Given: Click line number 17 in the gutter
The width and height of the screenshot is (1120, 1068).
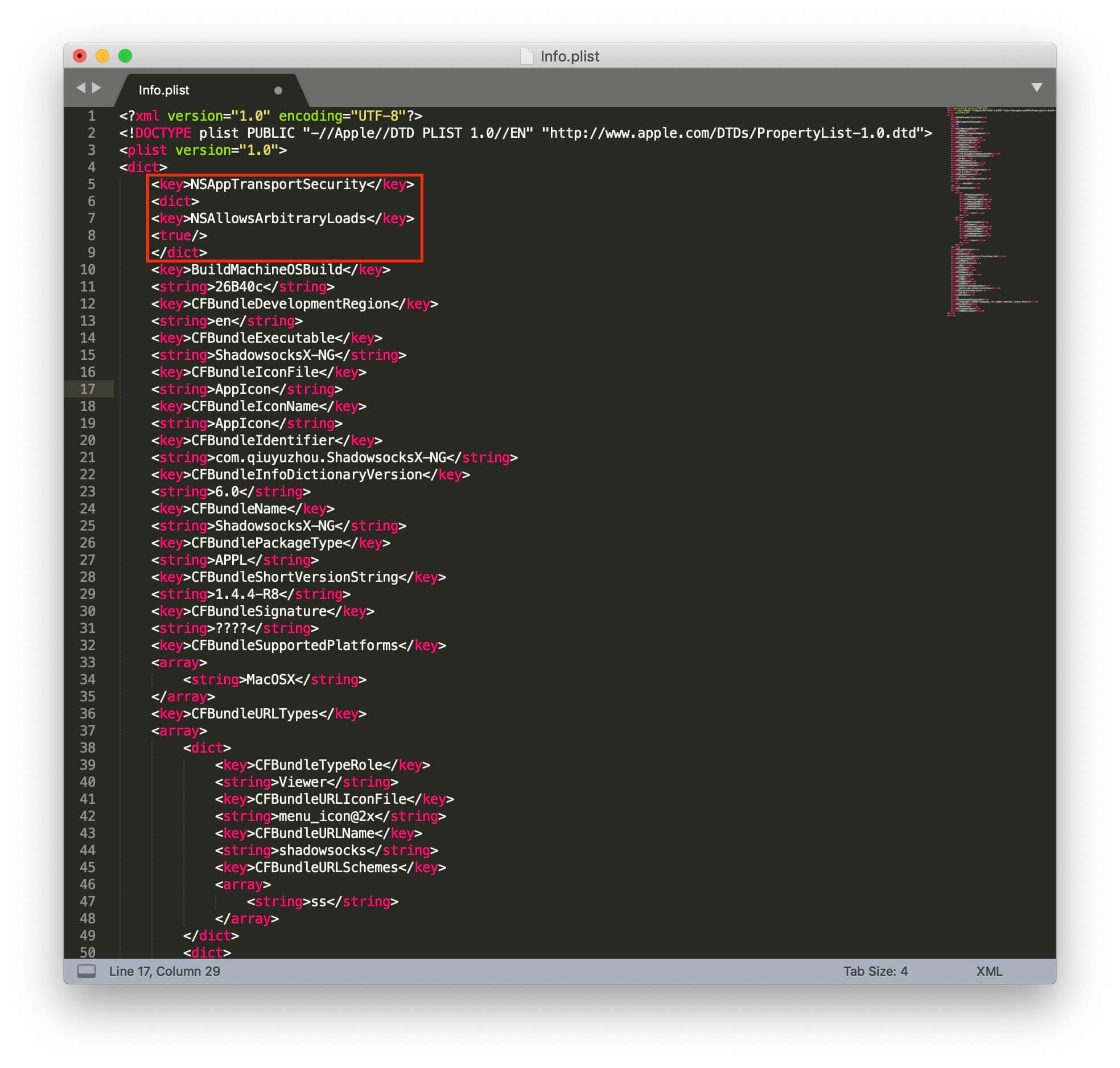Looking at the screenshot, I should tap(88, 389).
